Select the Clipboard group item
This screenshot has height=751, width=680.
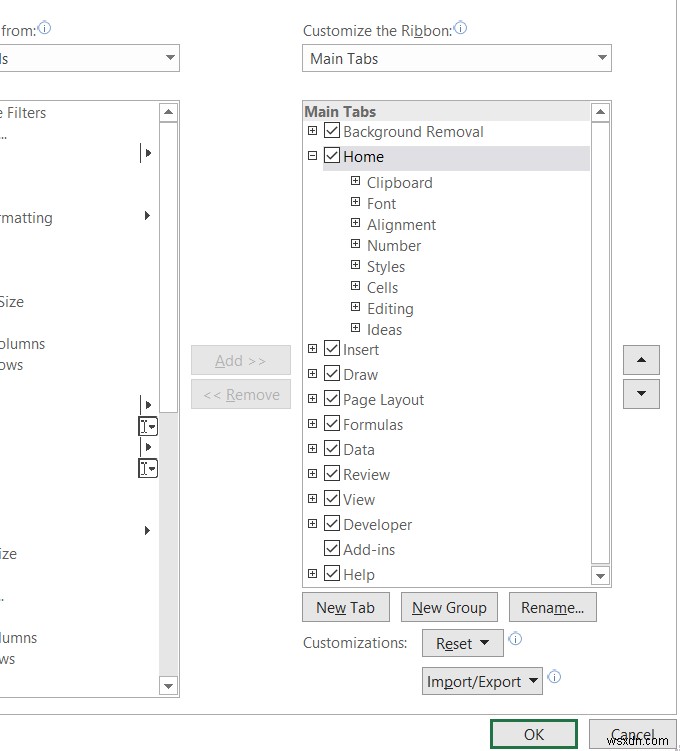click(399, 183)
